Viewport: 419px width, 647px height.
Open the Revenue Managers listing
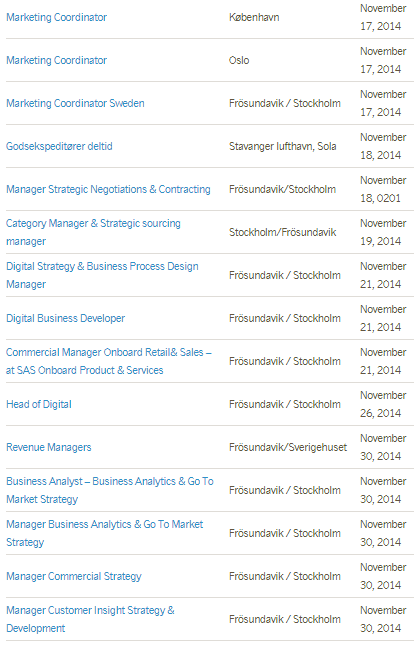tap(49, 447)
